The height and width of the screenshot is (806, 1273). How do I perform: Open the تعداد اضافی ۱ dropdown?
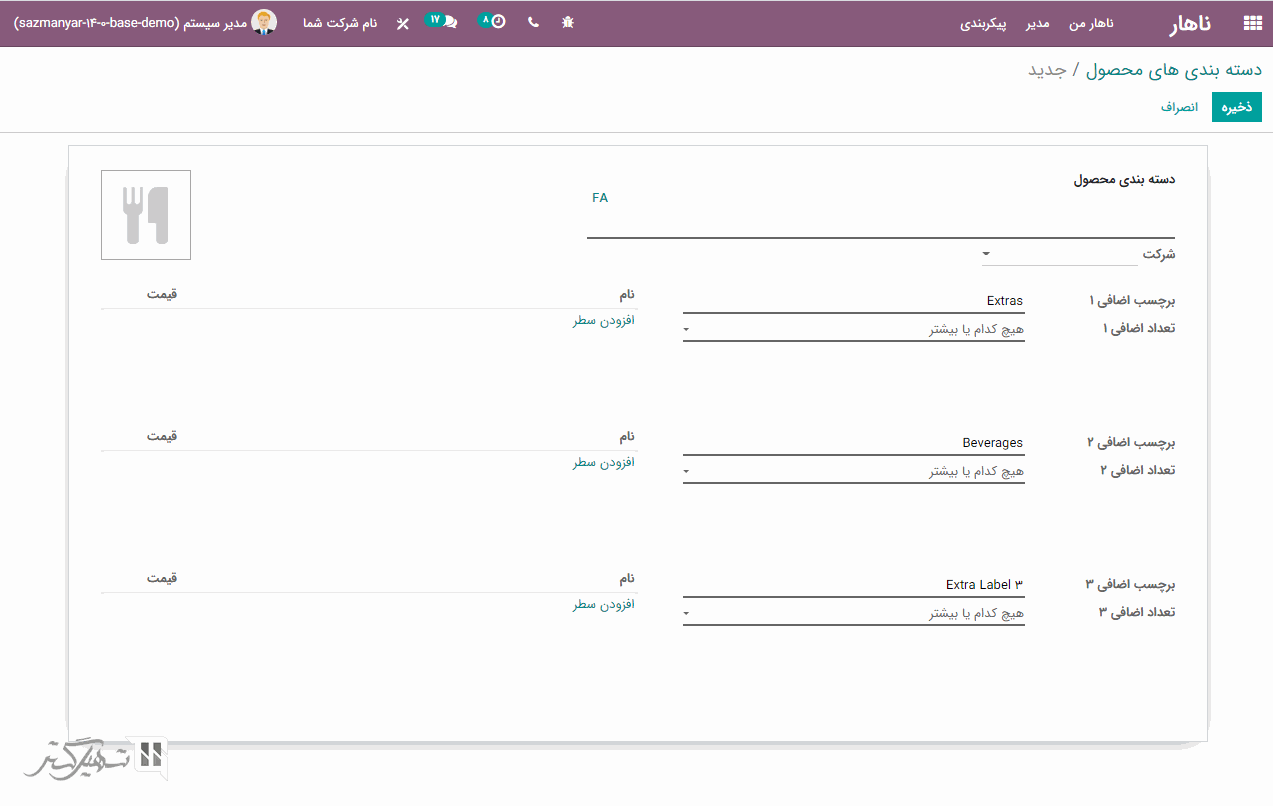tap(853, 329)
